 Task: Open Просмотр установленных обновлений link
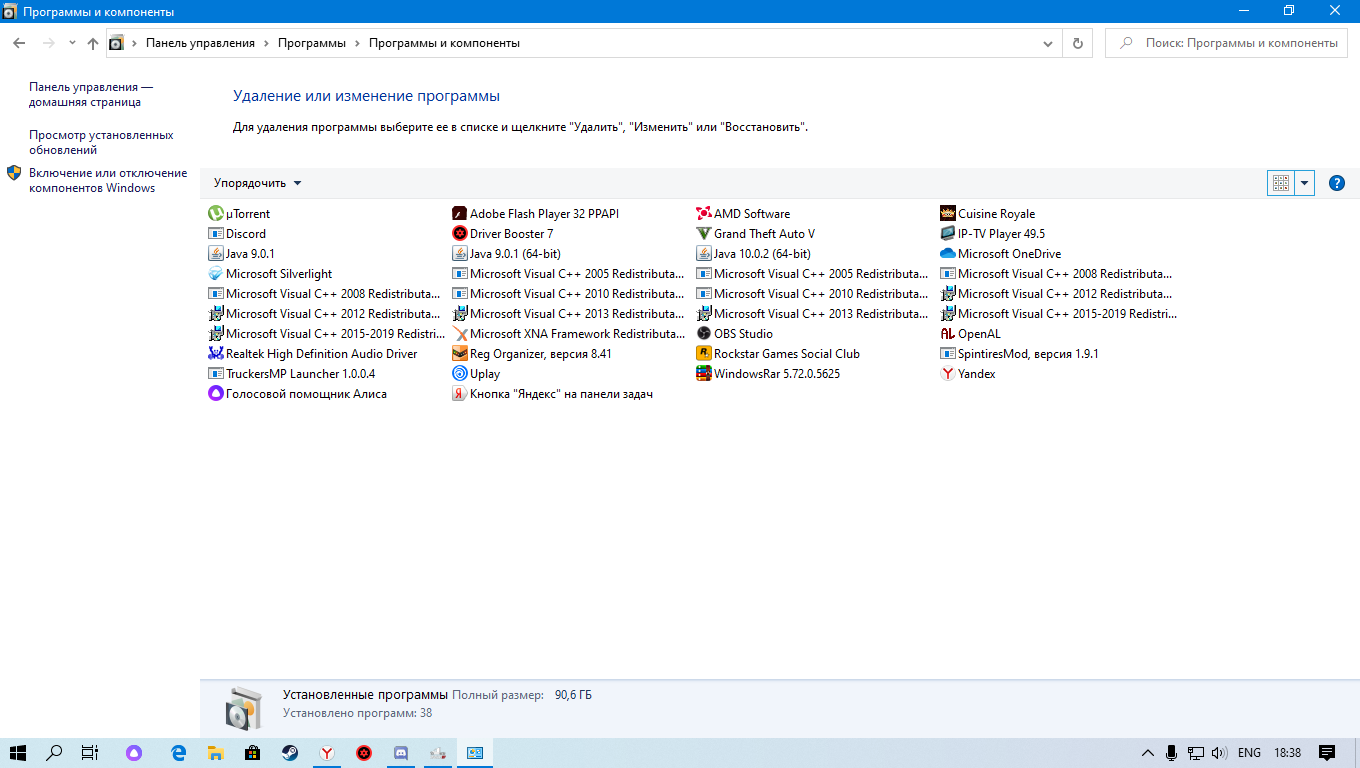(x=101, y=142)
